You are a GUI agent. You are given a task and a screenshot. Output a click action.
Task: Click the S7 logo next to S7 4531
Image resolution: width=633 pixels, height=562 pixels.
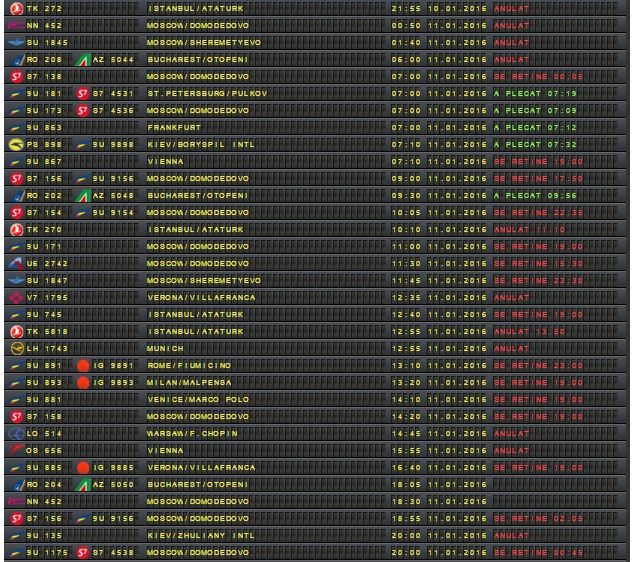(x=82, y=94)
